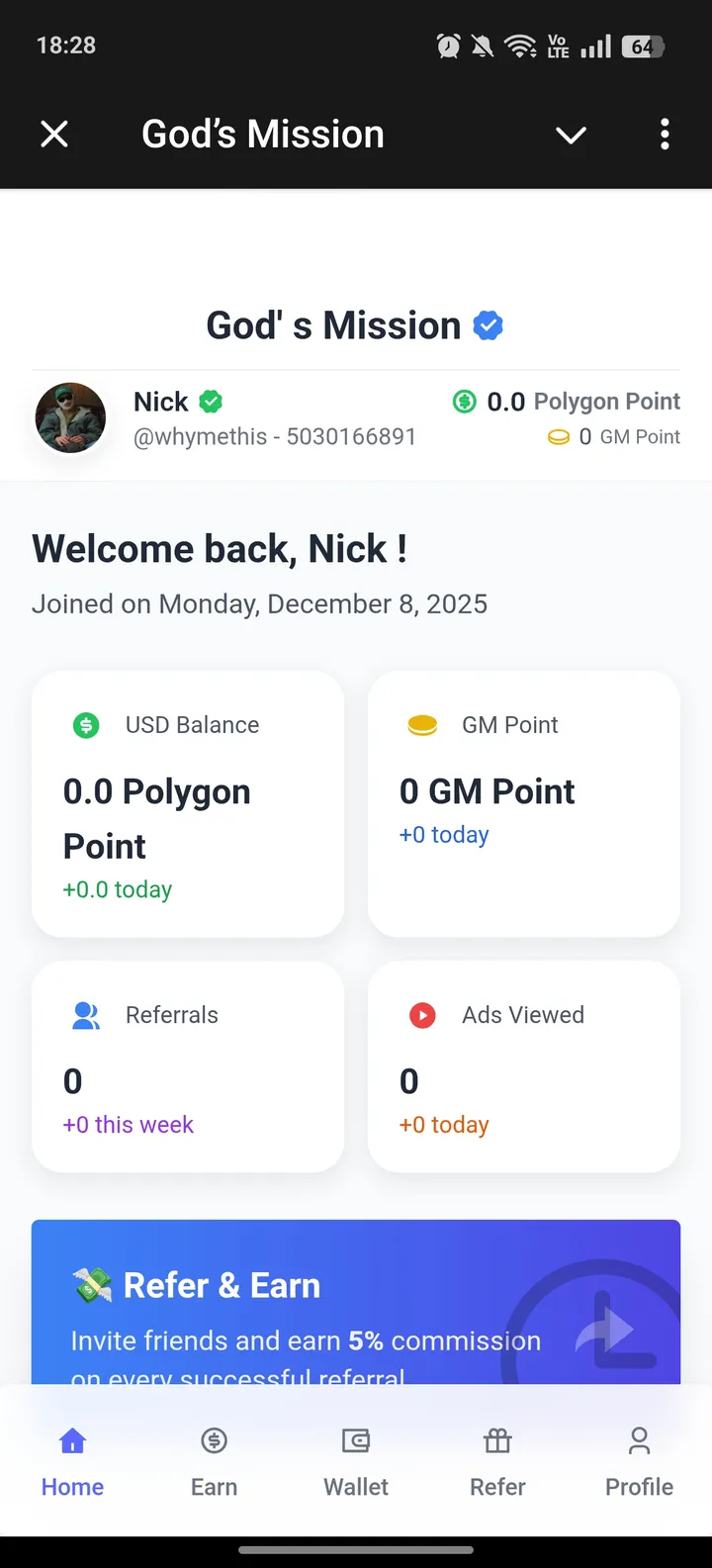Open the Ads Viewed stats card
Image resolution: width=712 pixels, height=1568 pixels.
(524, 1066)
